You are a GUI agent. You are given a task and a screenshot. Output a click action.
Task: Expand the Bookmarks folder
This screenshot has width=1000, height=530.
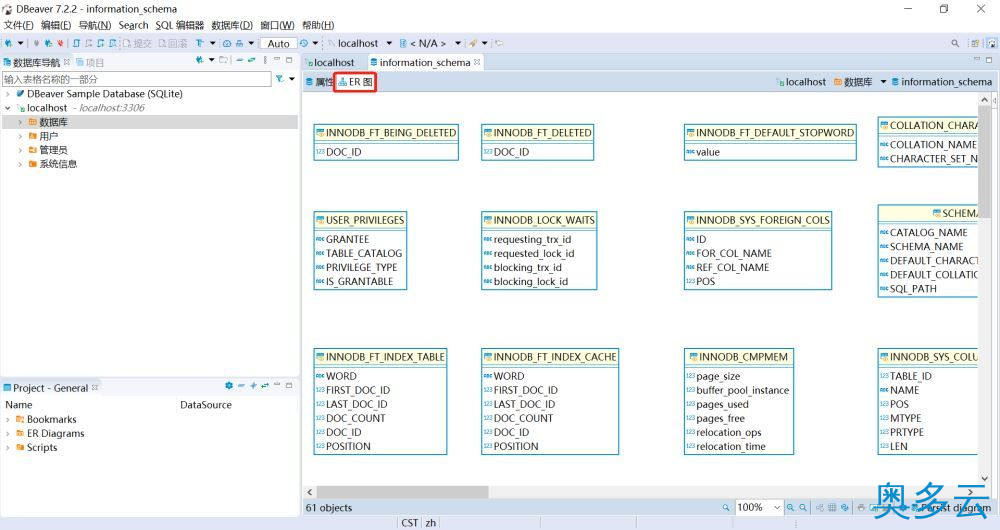(x=8, y=420)
